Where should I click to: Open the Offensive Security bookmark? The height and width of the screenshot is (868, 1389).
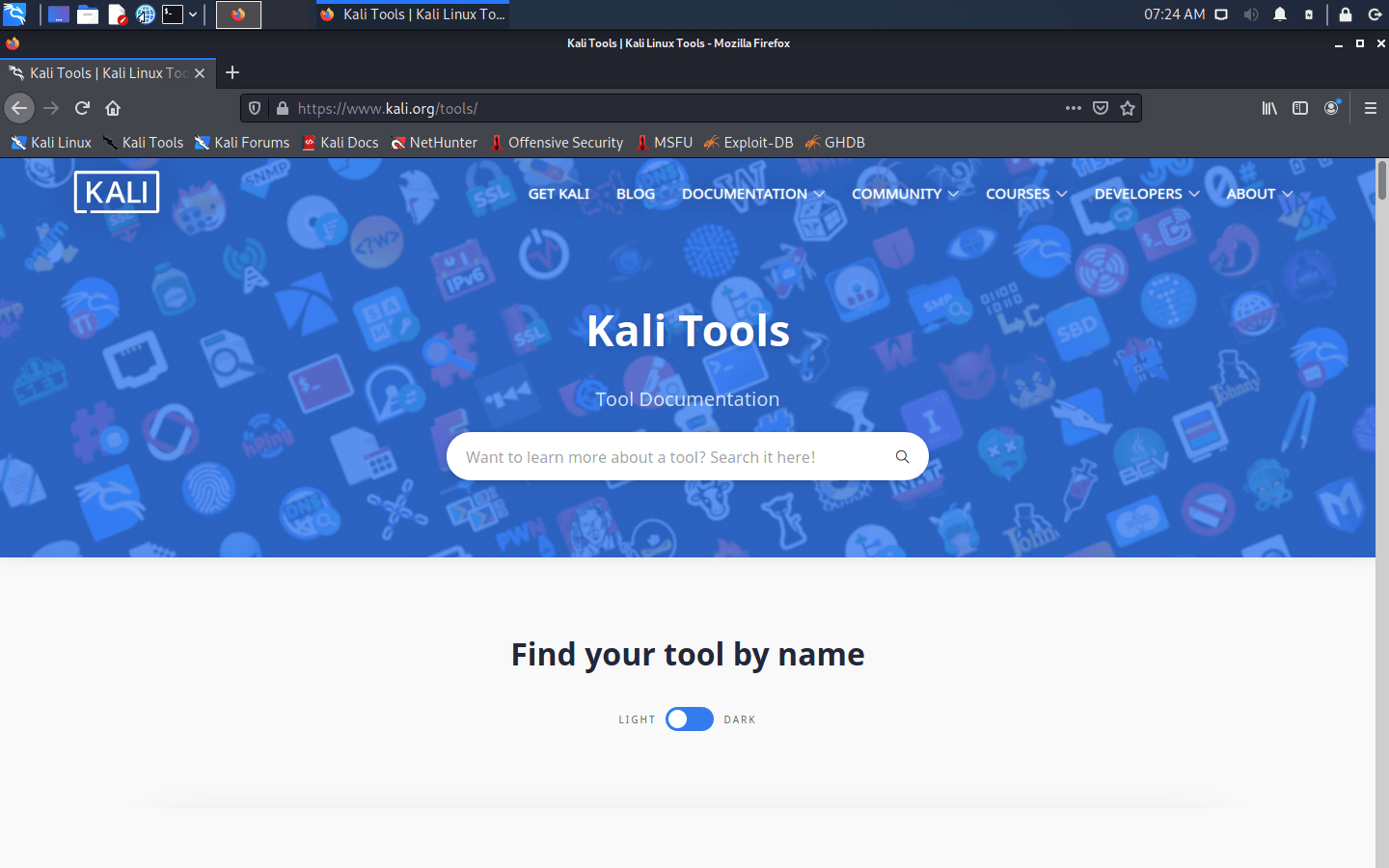coord(557,143)
